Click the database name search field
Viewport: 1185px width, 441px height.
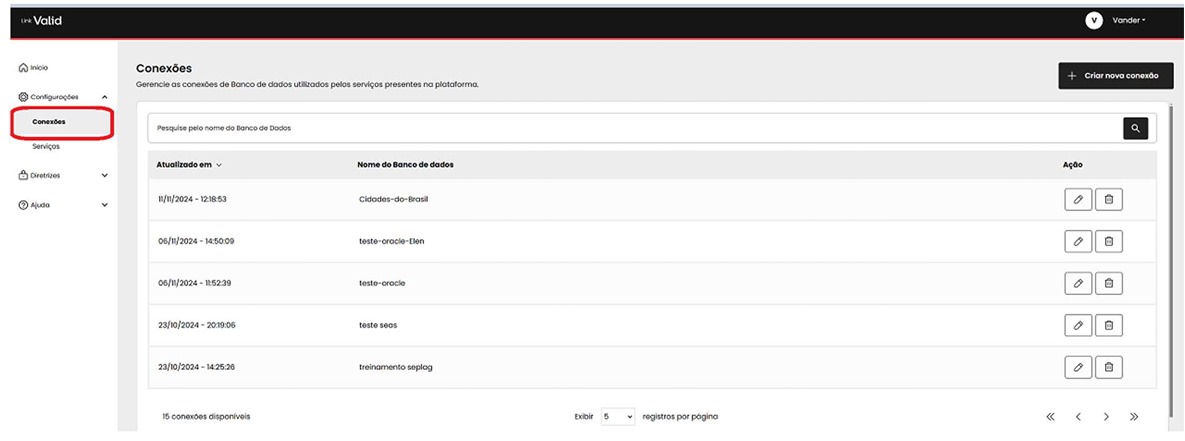pyautogui.click(x=630, y=128)
